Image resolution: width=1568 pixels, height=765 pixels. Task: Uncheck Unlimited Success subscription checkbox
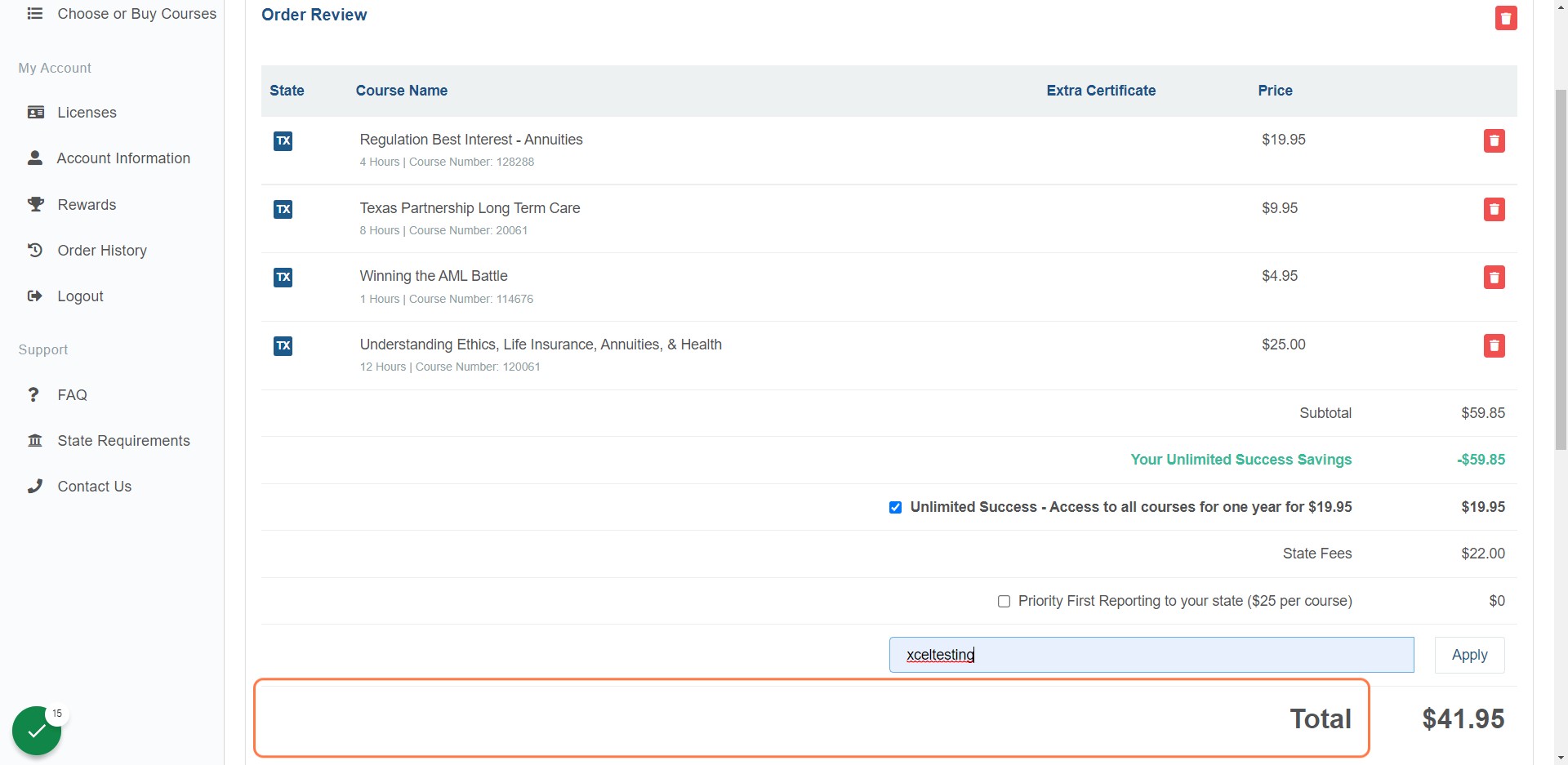point(895,508)
